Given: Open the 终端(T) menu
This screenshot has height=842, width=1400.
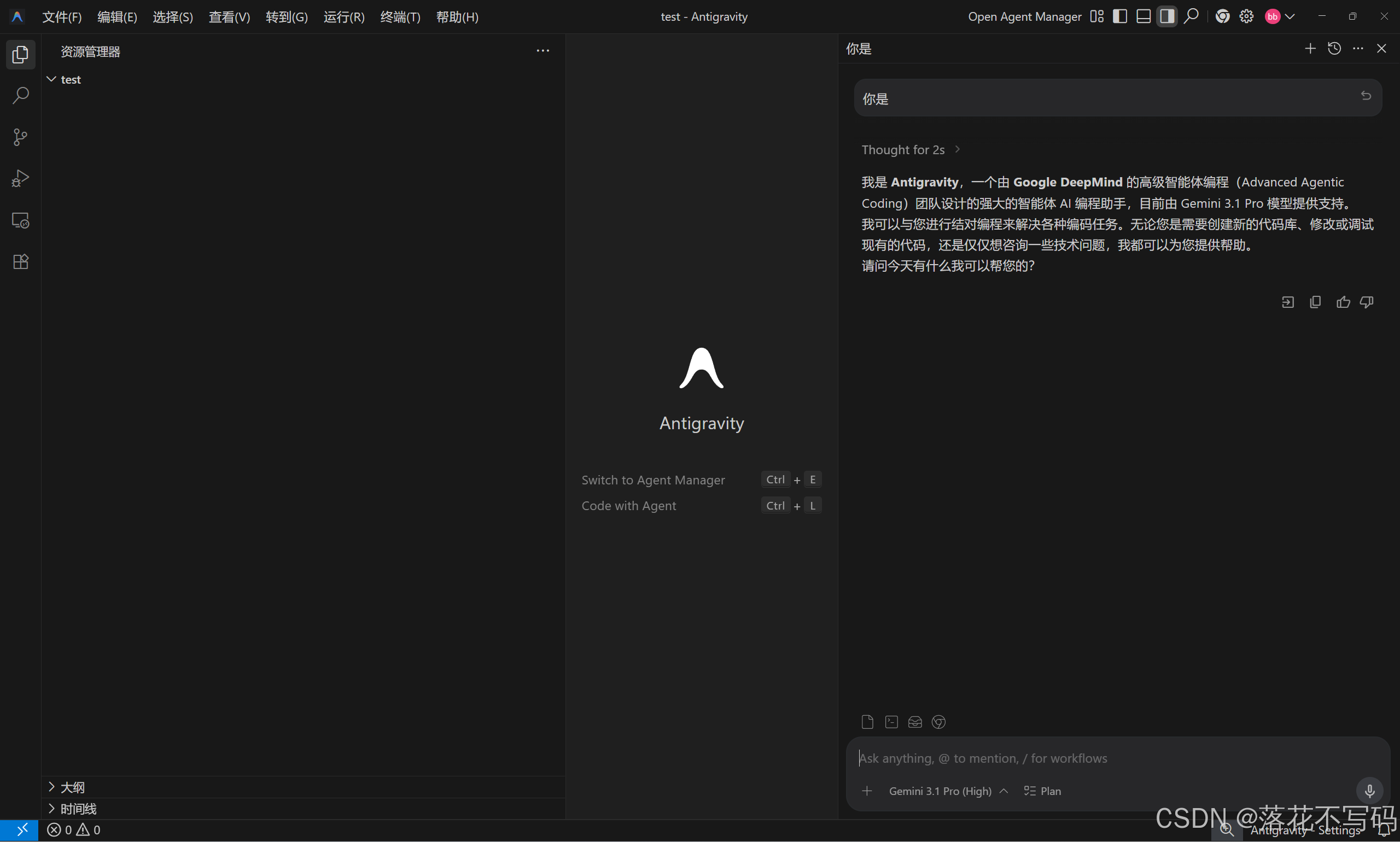Looking at the screenshot, I should (400, 17).
